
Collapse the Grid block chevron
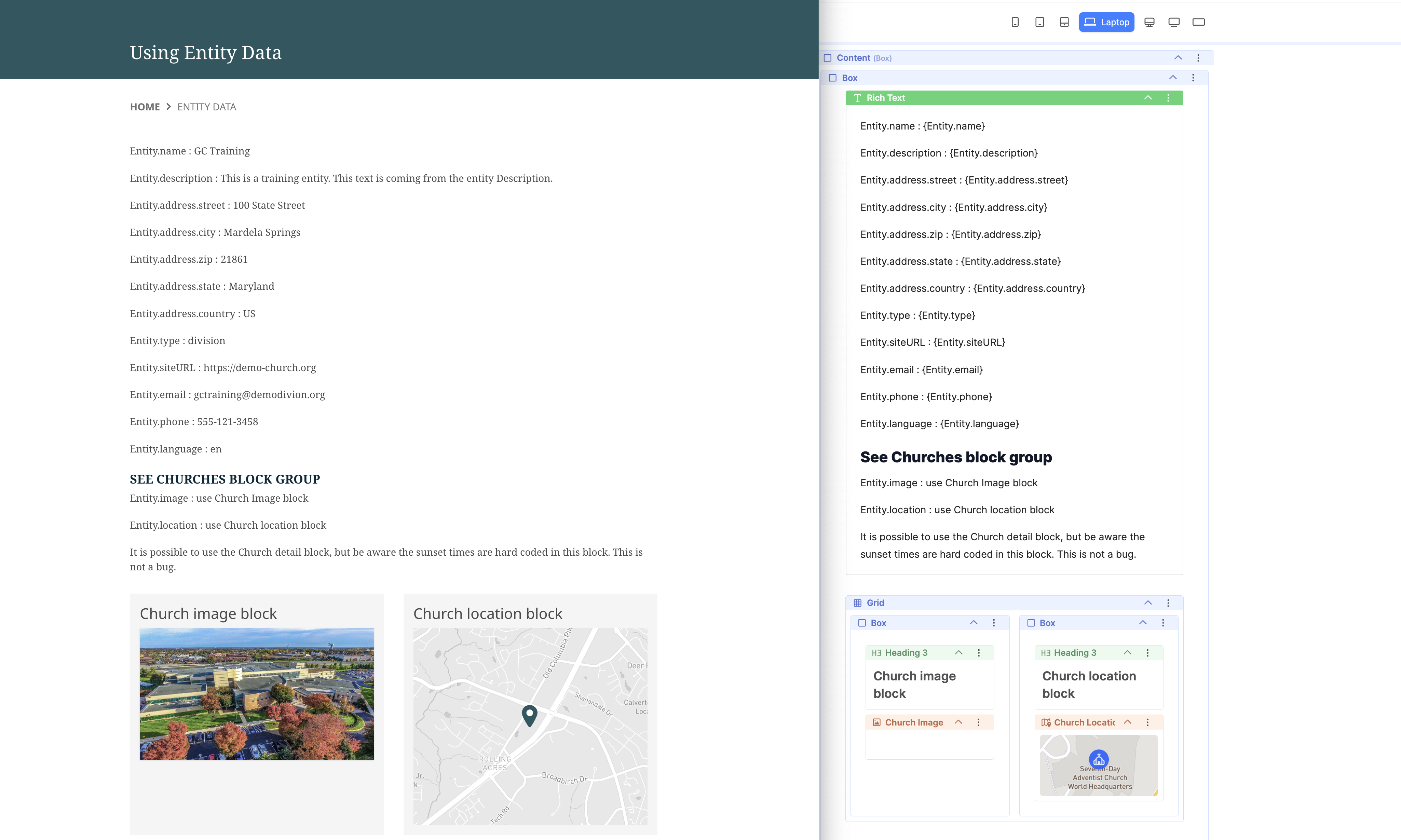(x=1147, y=603)
